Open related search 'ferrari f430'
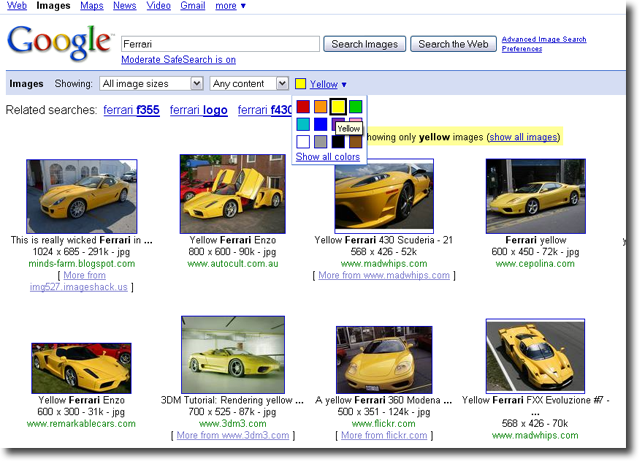 coord(265,110)
